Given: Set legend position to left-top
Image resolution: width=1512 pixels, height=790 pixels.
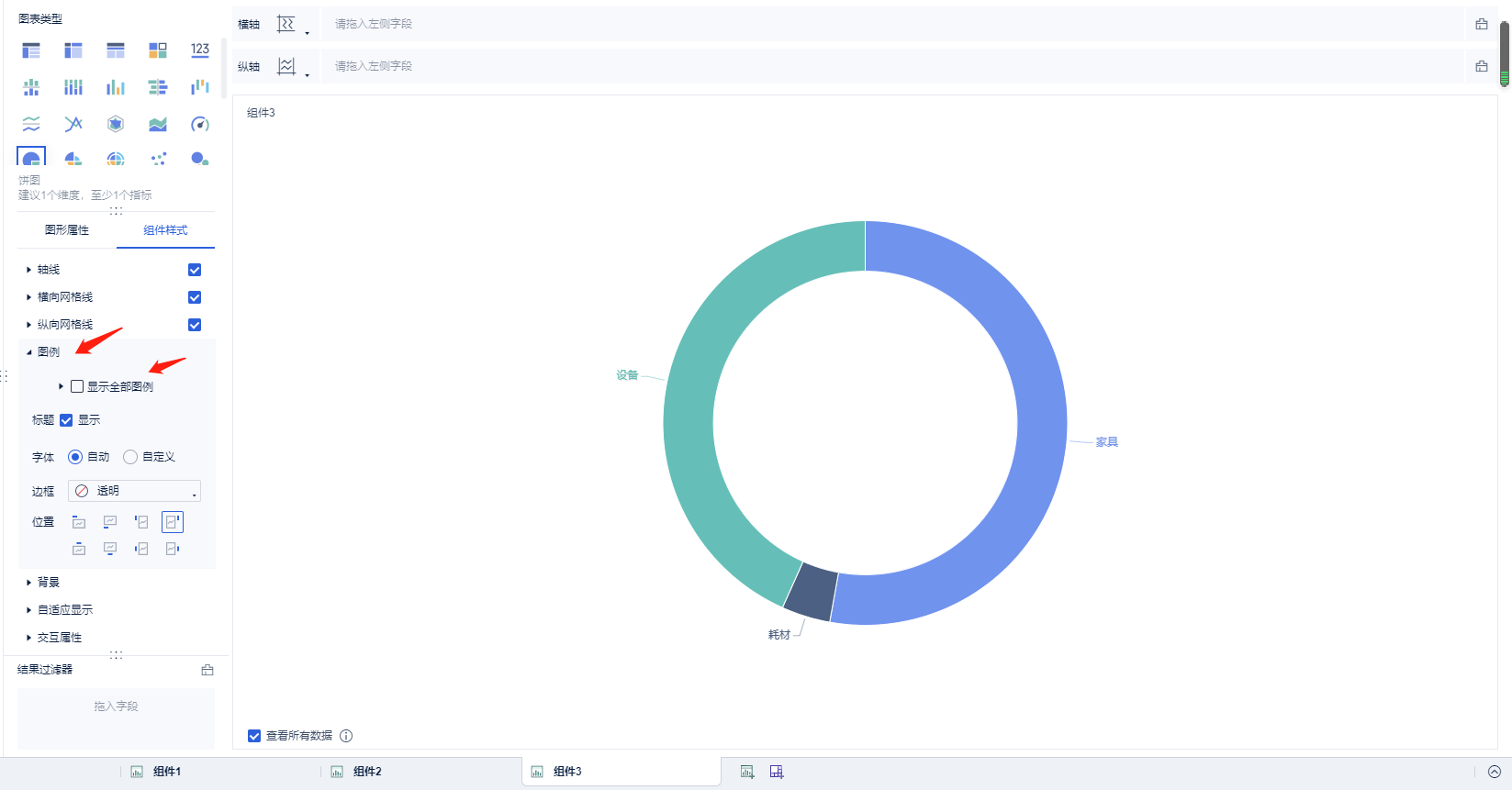Looking at the screenshot, I should point(141,522).
